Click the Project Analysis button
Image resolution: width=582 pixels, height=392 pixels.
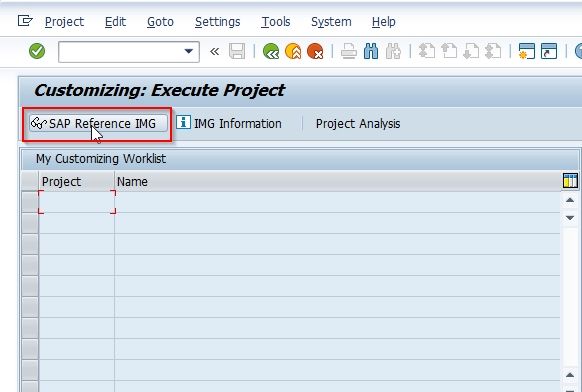(358, 124)
